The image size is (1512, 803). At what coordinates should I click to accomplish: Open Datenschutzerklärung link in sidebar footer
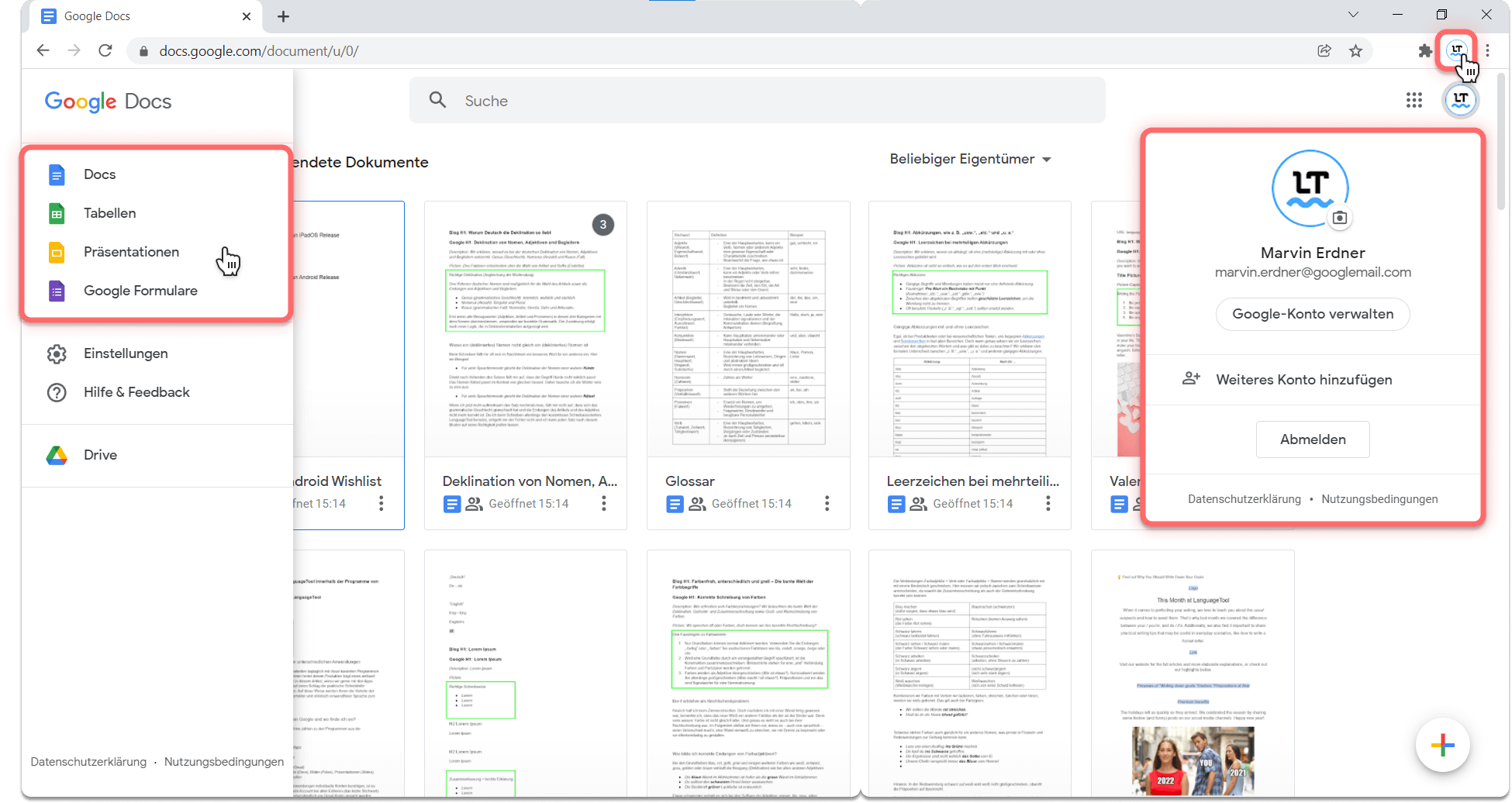(88, 762)
